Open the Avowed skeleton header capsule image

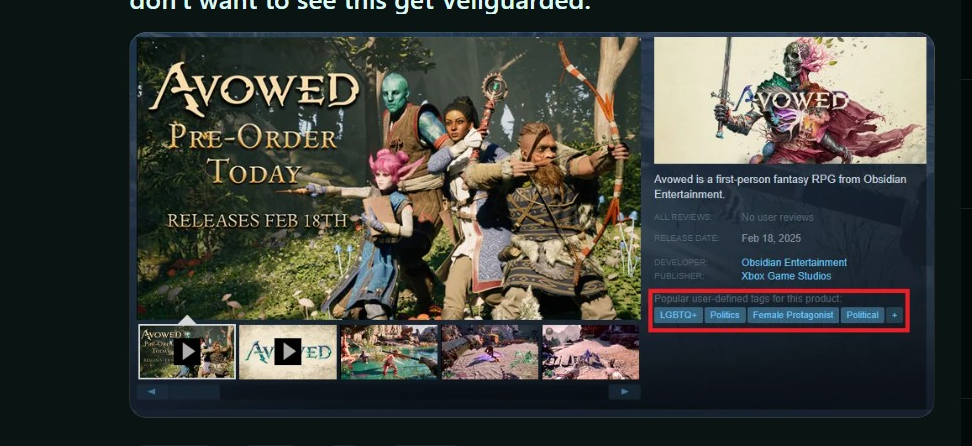[790, 100]
